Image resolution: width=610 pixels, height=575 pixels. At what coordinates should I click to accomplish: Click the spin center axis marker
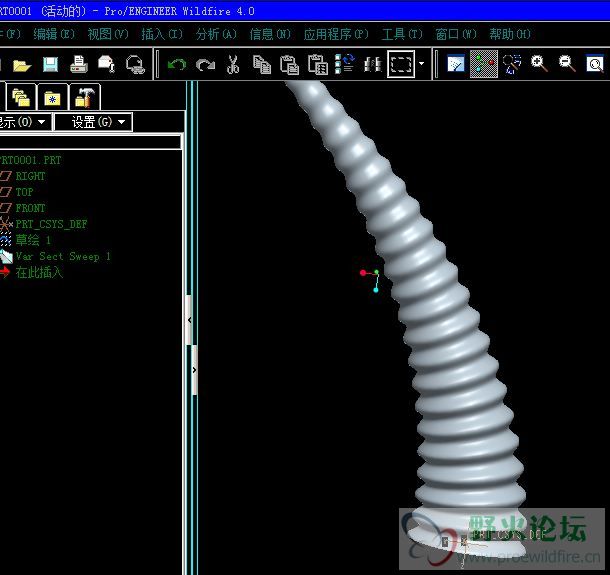pyautogui.click(x=370, y=279)
